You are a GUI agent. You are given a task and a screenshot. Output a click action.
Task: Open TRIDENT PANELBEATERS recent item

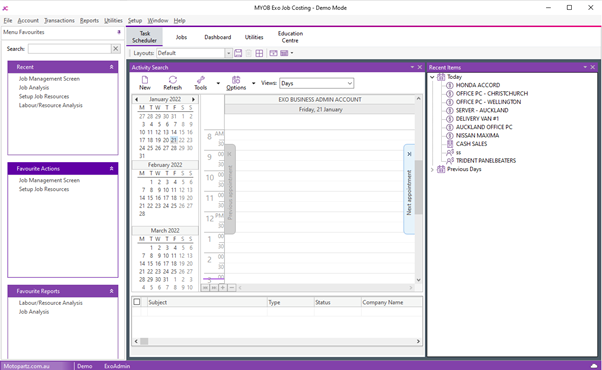486,161
